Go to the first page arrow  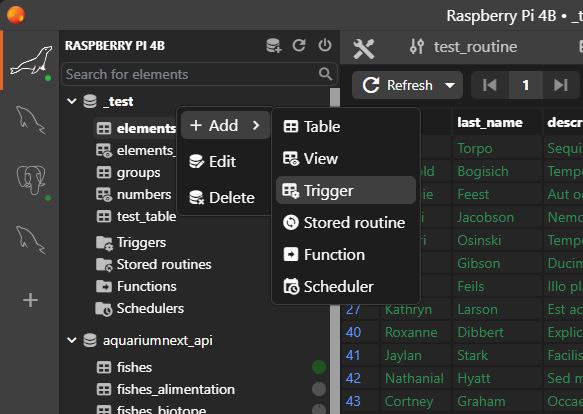[x=490, y=85]
